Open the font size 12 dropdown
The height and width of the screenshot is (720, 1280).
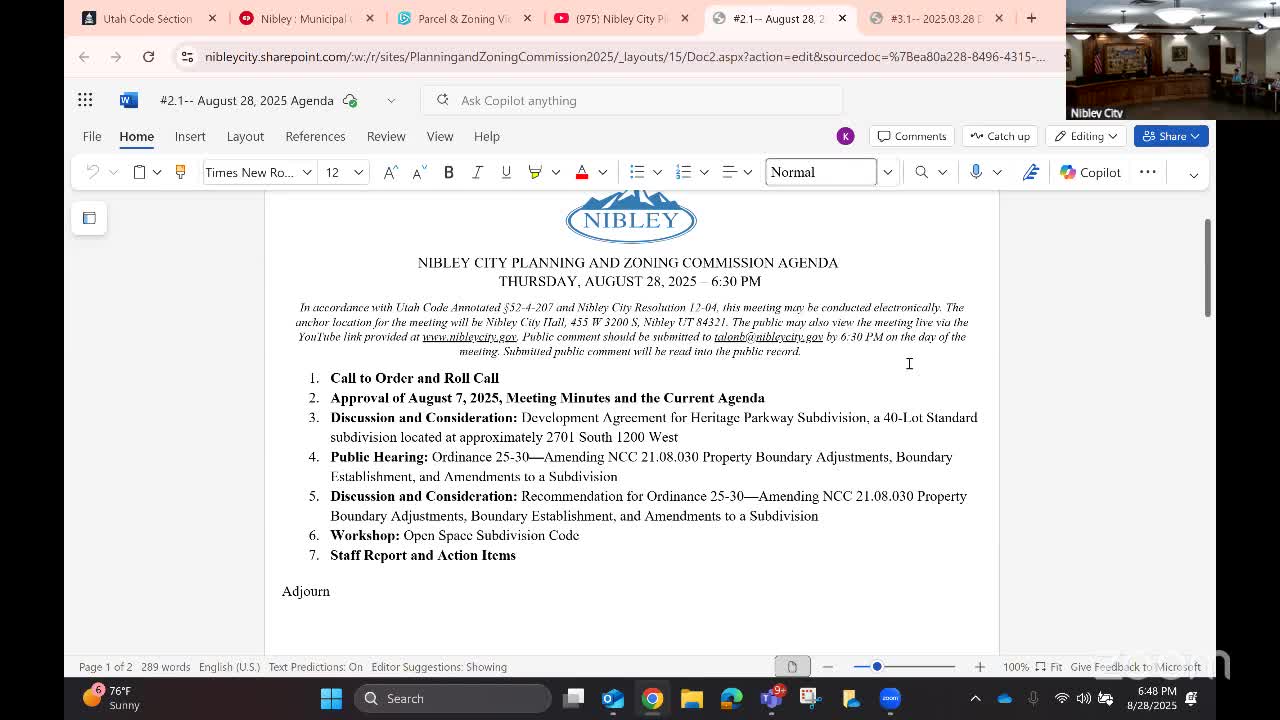(x=358, y=172)
